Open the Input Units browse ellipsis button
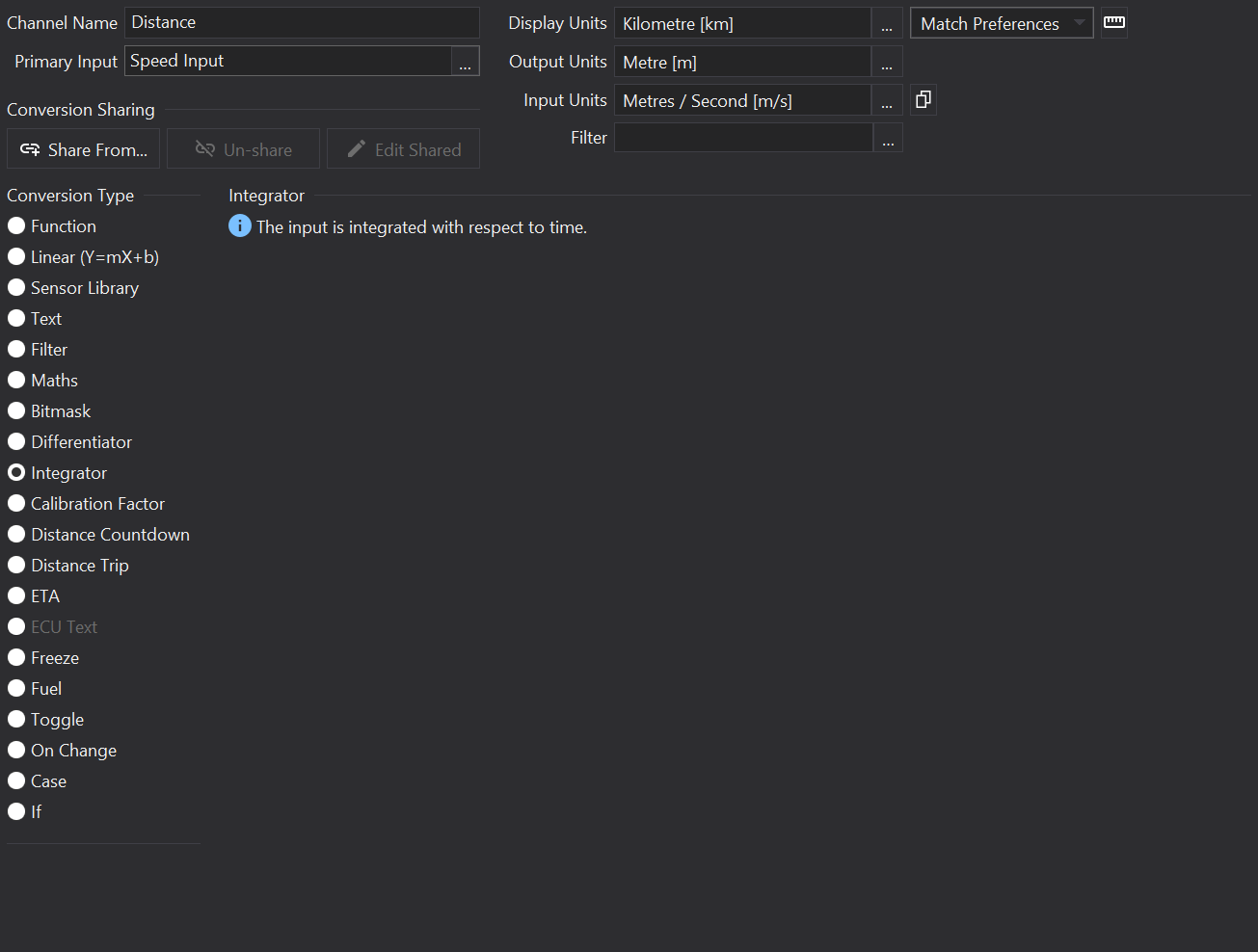Screen dimensions: 1258x952 pos(887,101)
